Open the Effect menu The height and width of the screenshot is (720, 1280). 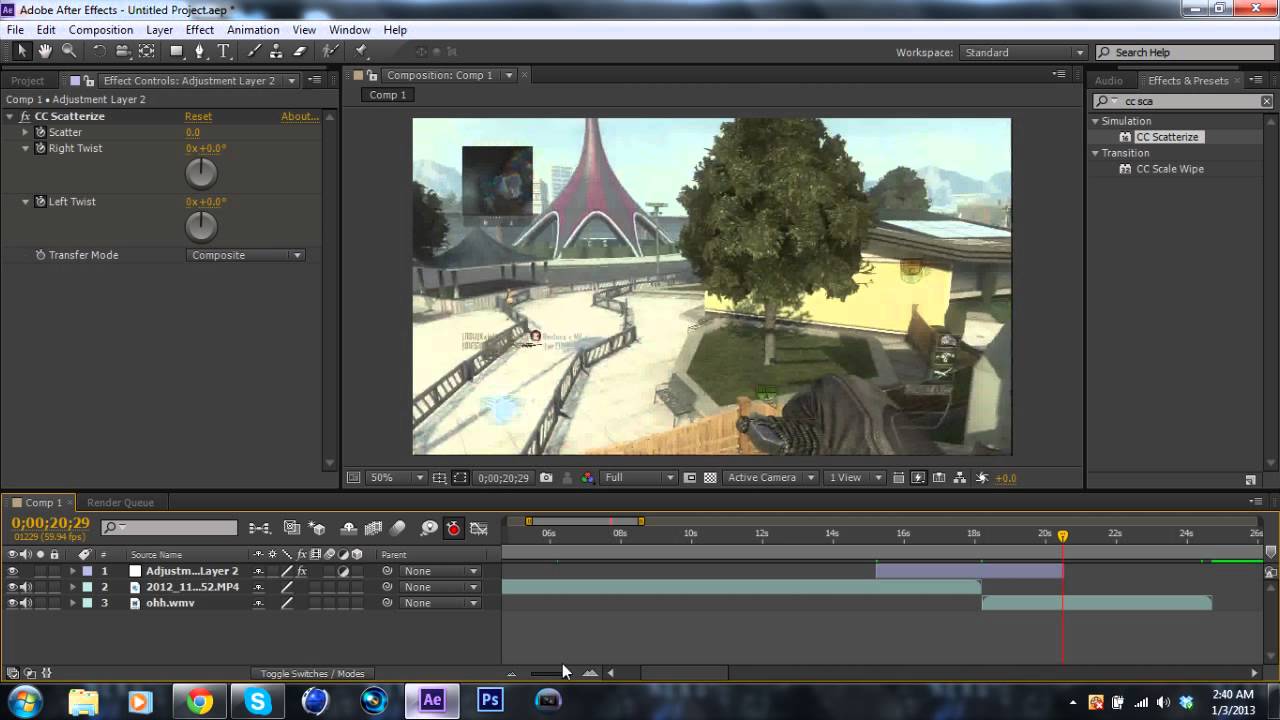pyautogui.click(x=200, y=30)
